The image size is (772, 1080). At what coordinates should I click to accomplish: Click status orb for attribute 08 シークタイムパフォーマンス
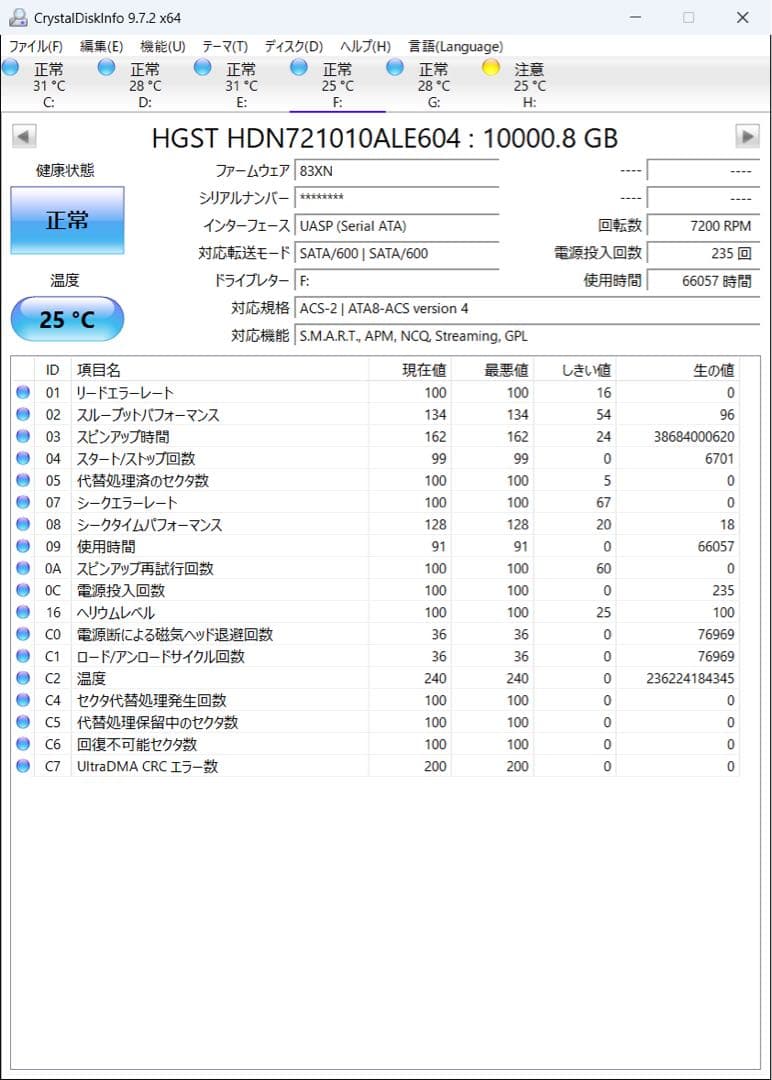click(x=23, y=524)
